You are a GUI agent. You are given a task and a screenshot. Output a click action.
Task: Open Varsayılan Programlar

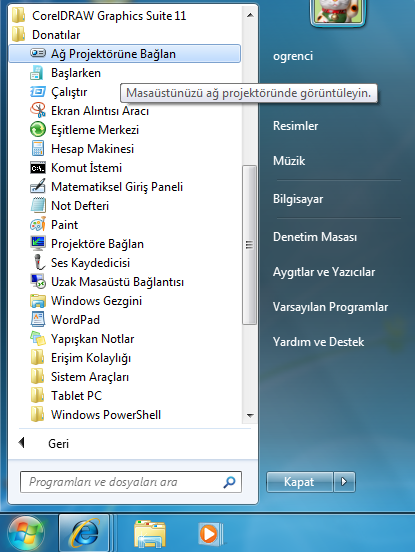click(x=330, y=307)
